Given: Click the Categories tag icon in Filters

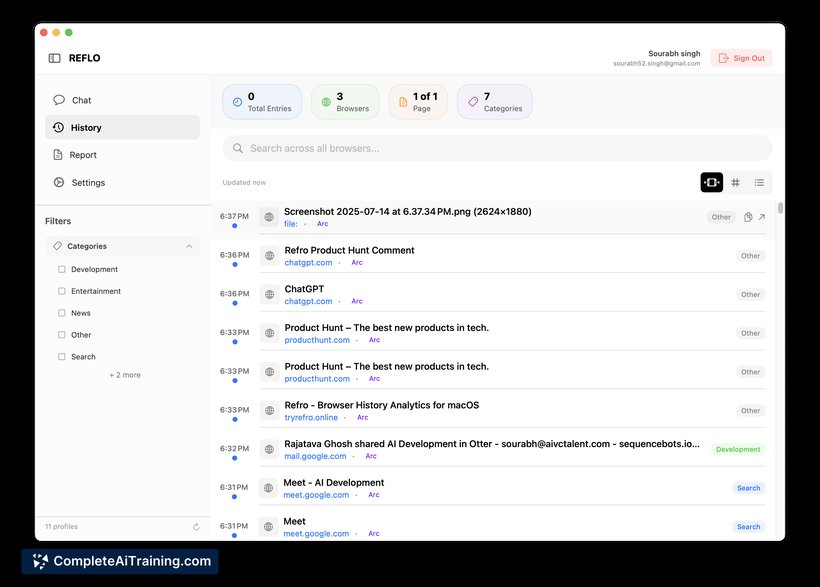Looking at the screenshot, I should [58, 246].
